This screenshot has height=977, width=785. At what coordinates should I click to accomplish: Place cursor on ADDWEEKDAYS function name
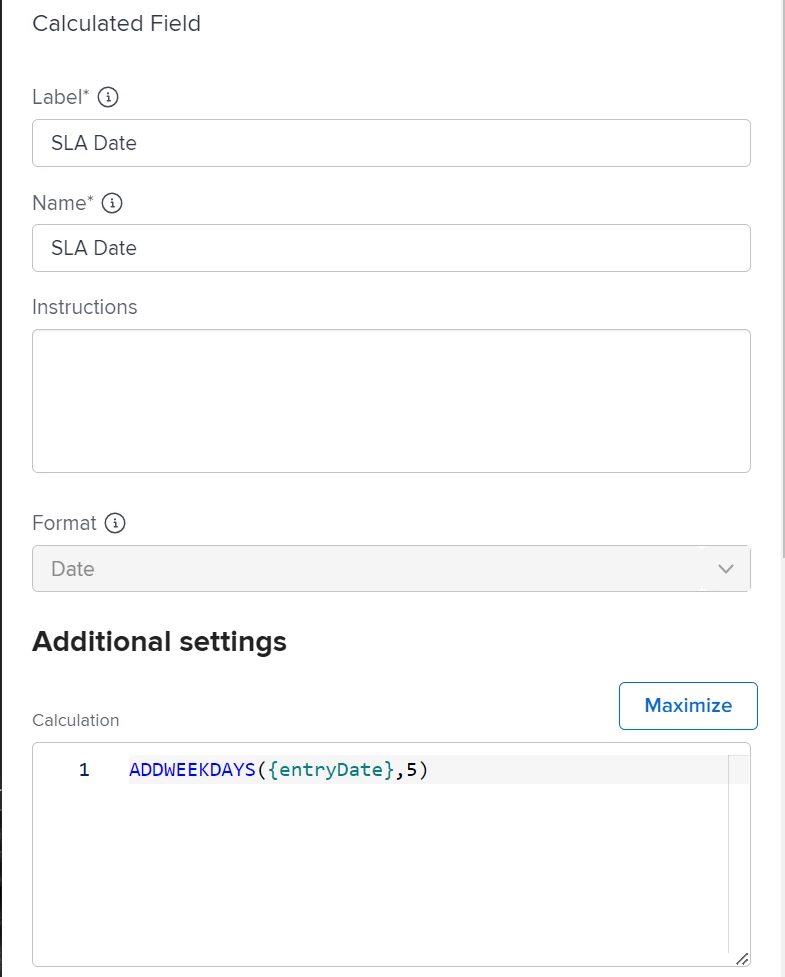pyautogui.click(x=193, y=770)
